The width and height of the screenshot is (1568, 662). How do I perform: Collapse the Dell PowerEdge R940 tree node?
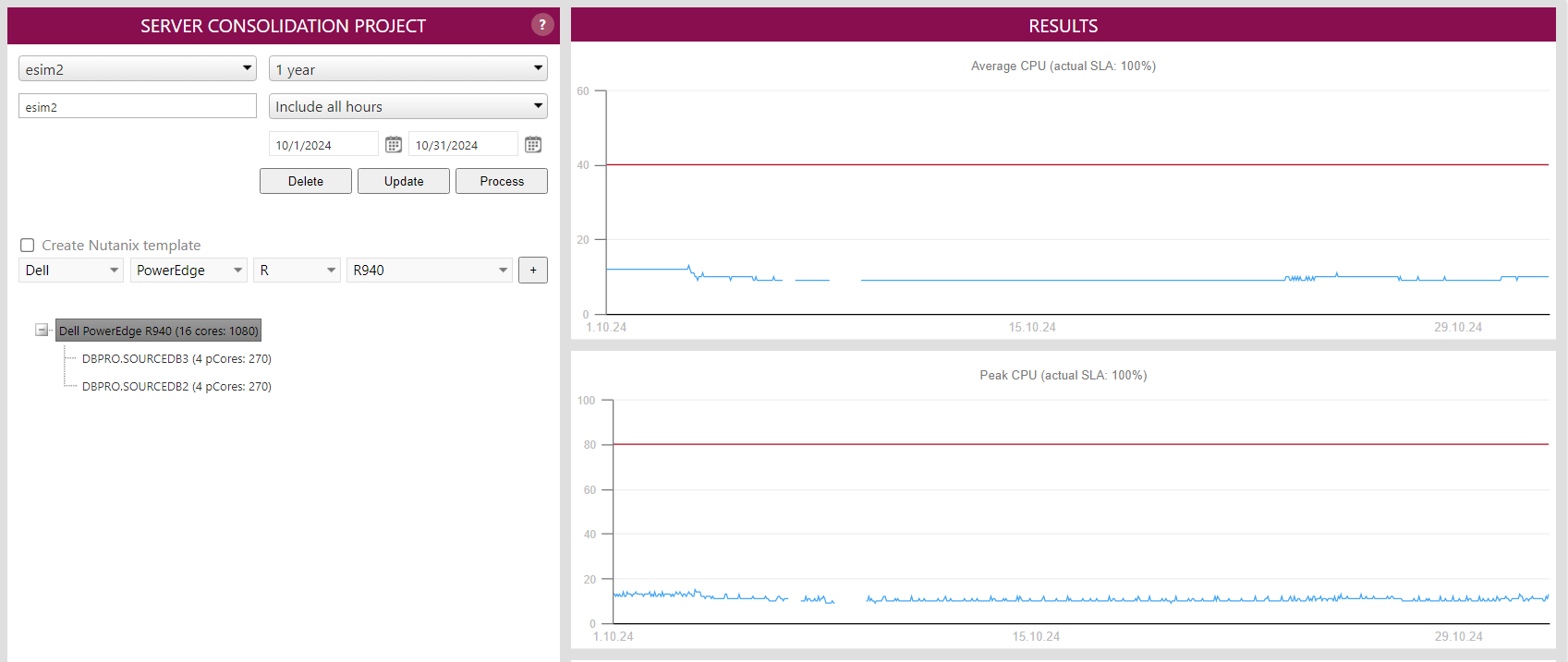[42, 331]
